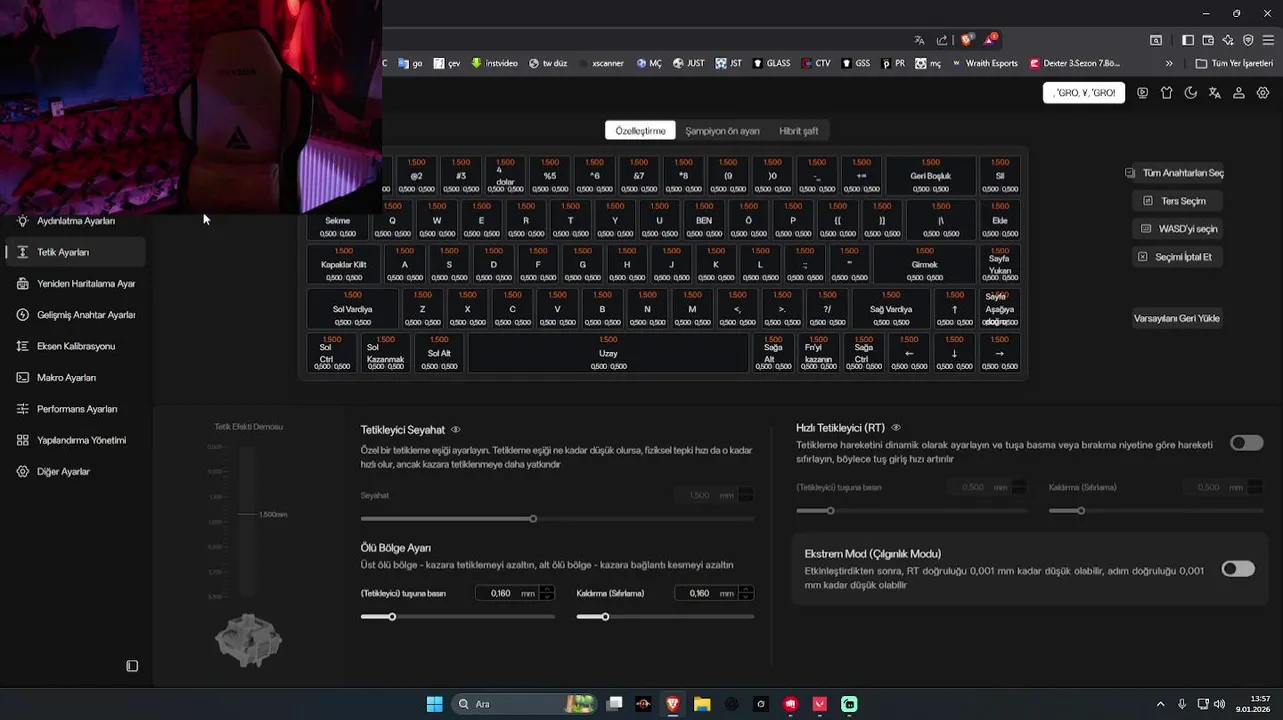Image resolution: width=1283 pixels, height=720 pixels.
Task: Open Brave Leo AI sparkle icon
Action: tap(1228, 40)
